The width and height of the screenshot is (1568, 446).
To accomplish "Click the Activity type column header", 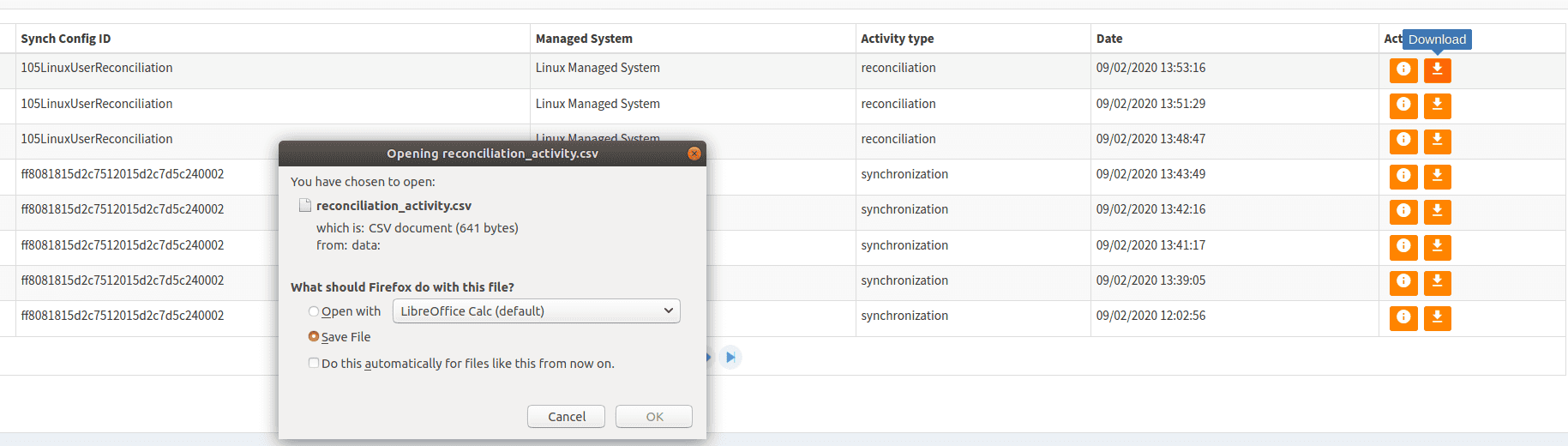I will tap(897, 39).
